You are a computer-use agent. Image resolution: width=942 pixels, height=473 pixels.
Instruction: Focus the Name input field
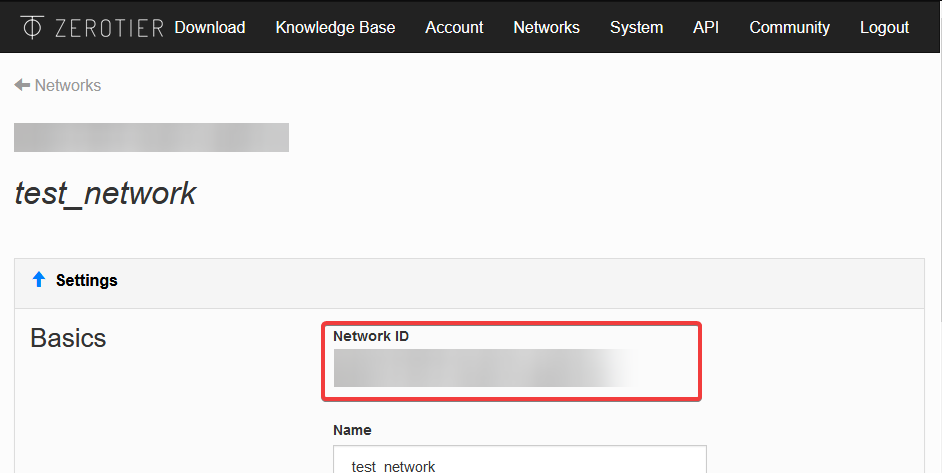(520, 459)
